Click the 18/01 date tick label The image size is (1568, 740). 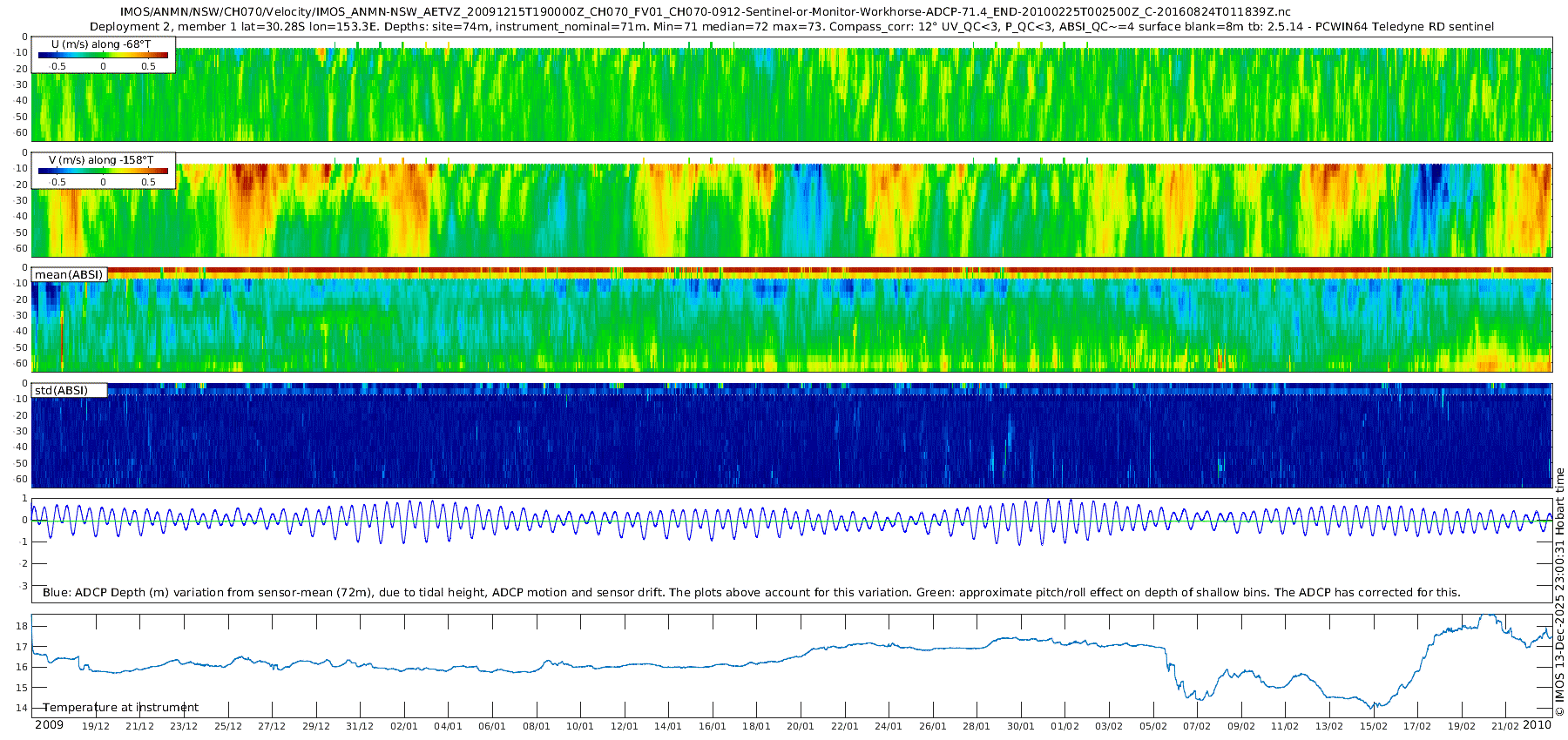(757, 726)
